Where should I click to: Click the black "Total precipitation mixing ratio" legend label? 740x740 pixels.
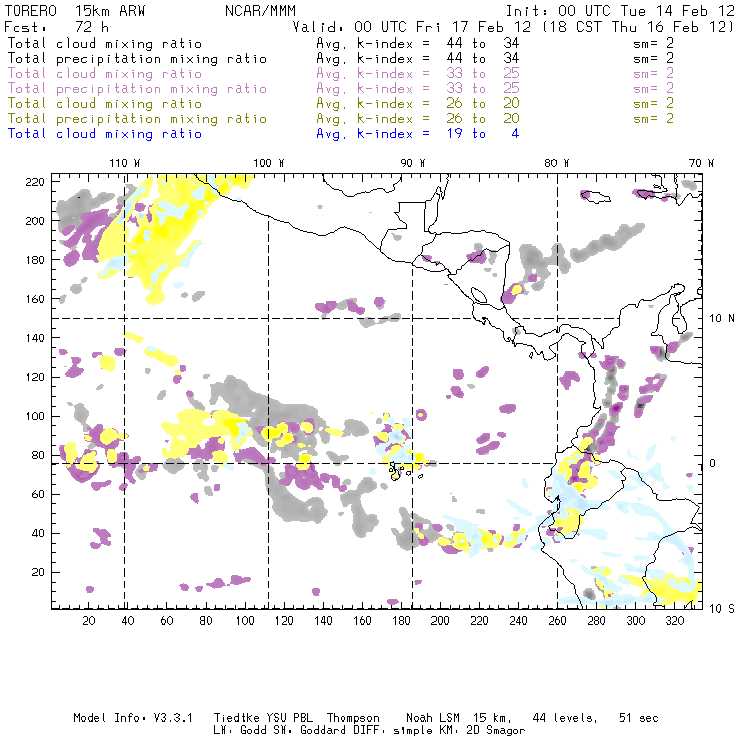pyautogui.click(x=137, y=59)
